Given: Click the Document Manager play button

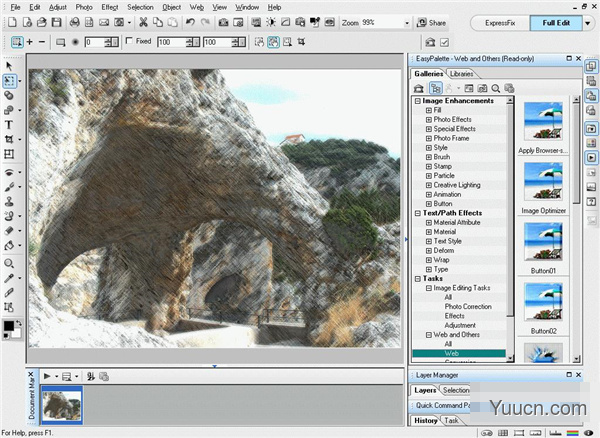Looking at the screenshot, I should (47, 376).
